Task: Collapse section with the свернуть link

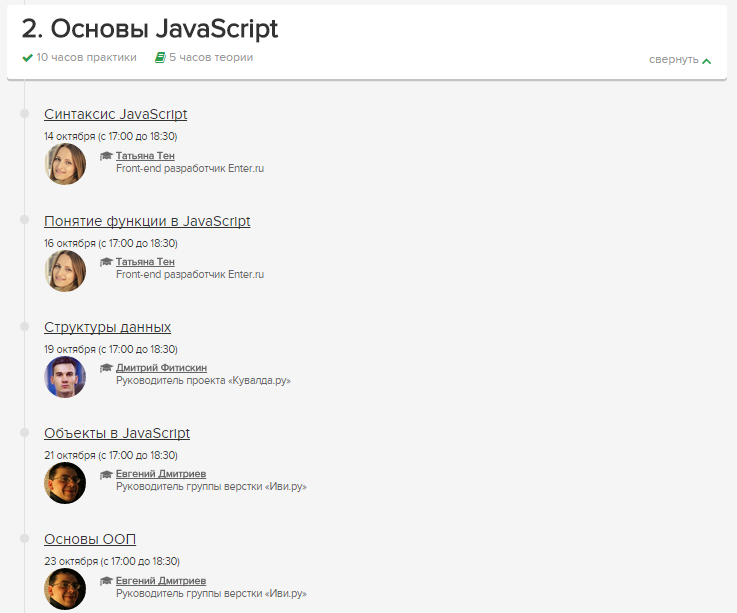Action: click(673, 60)
